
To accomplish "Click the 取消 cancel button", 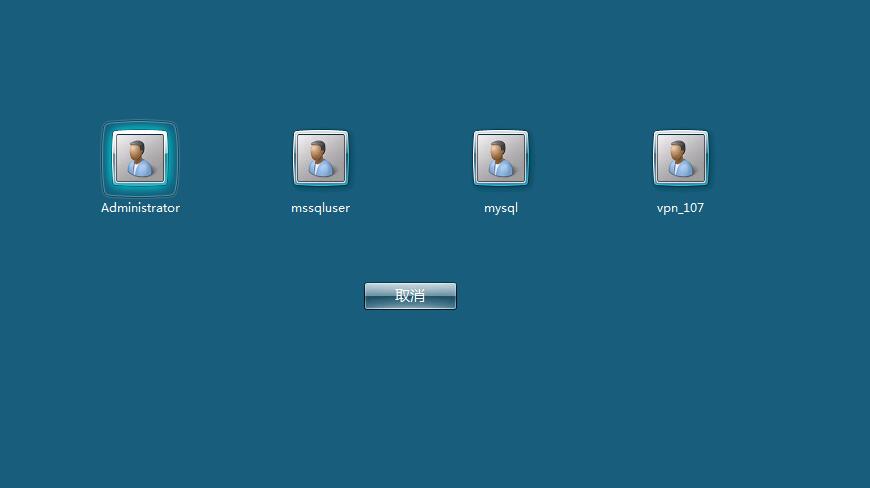I will point(411,296).
